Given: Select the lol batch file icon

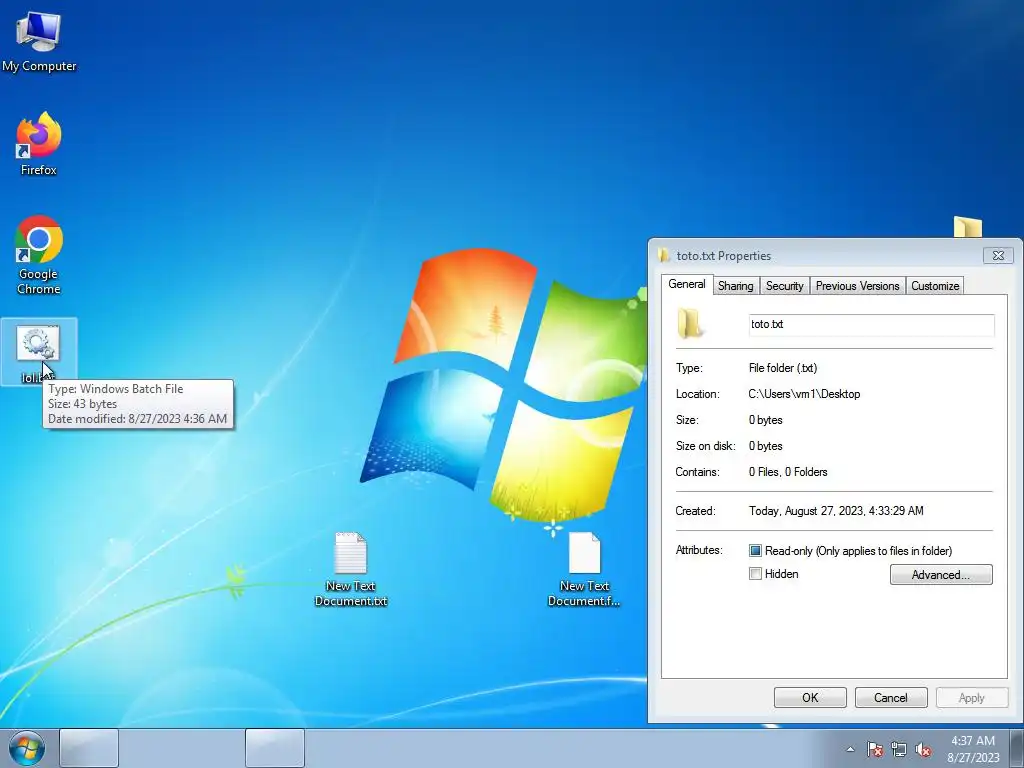Looking at the screenshot, I should tap(39, 351).
